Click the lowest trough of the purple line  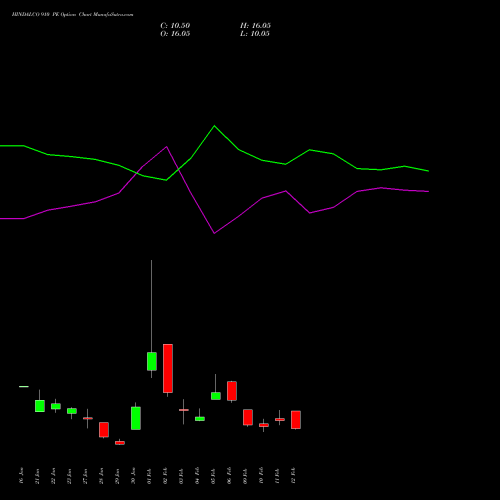[214, 233]
